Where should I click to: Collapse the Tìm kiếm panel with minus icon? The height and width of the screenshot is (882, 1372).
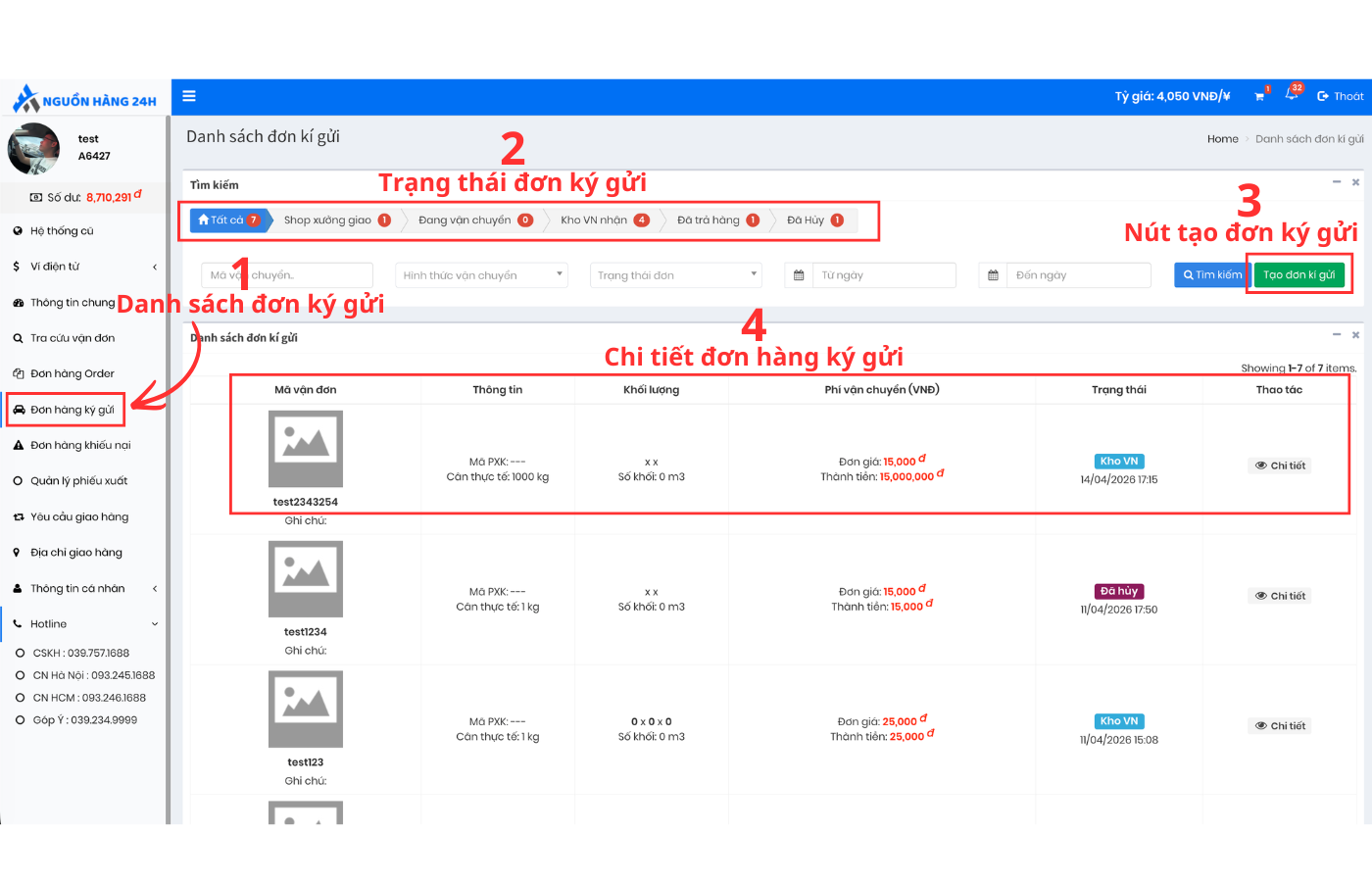(1336, 182)
